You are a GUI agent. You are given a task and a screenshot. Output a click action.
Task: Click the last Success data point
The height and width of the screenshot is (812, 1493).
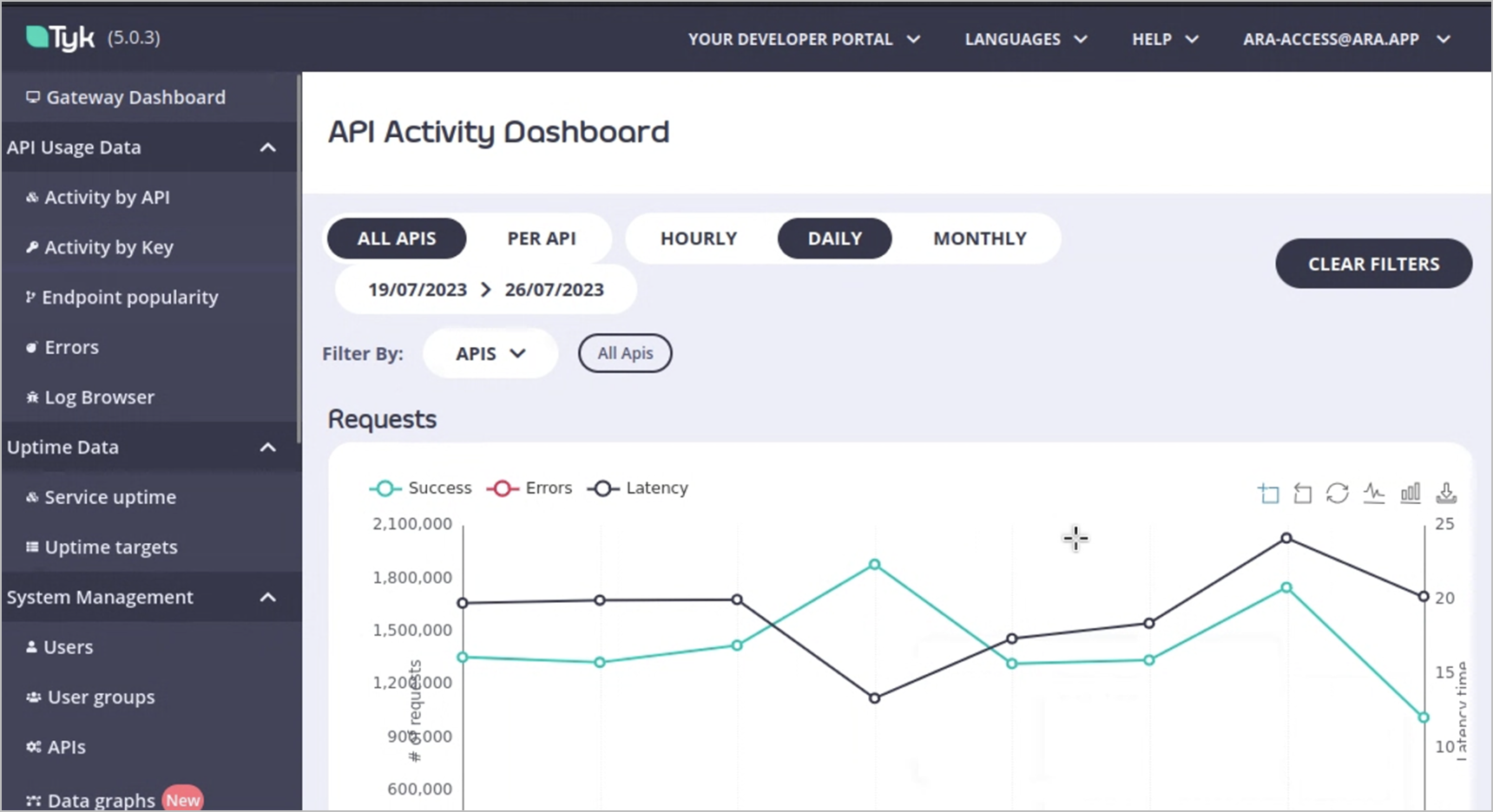click(x=1424, y=717)
